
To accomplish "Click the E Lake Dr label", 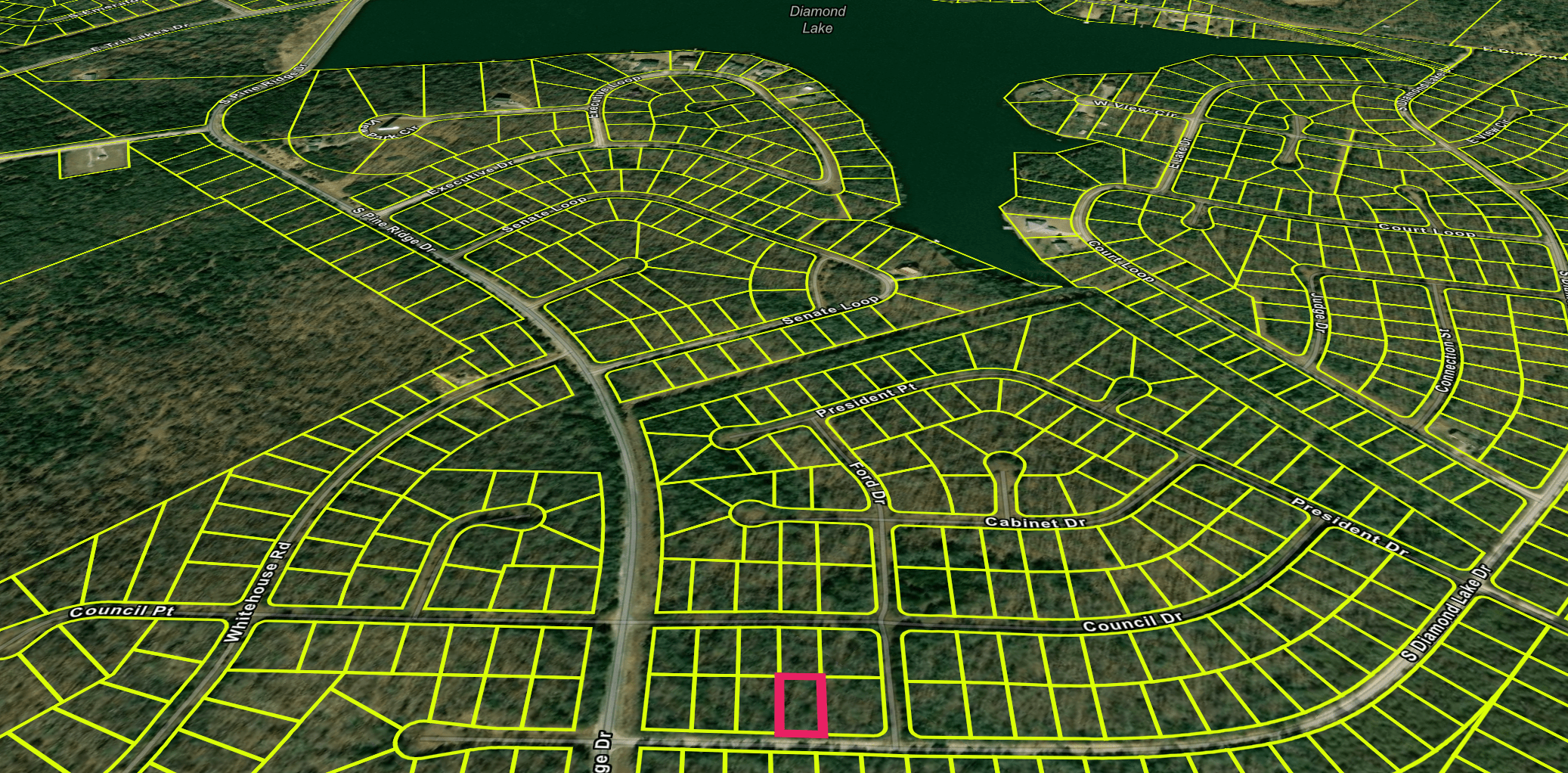I will [x=1179, y=153].
